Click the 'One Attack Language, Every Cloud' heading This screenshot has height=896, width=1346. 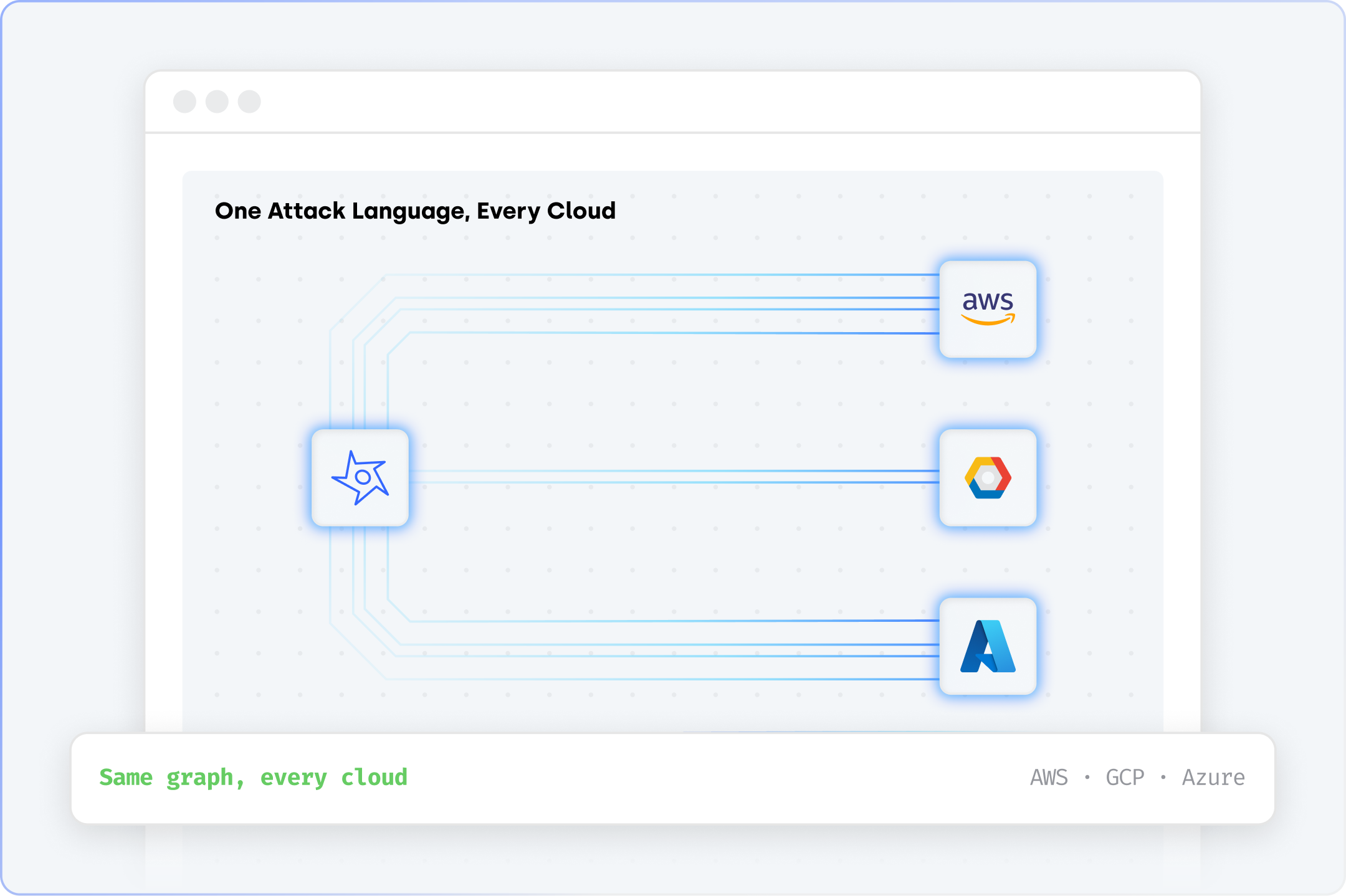coord(415,211)
